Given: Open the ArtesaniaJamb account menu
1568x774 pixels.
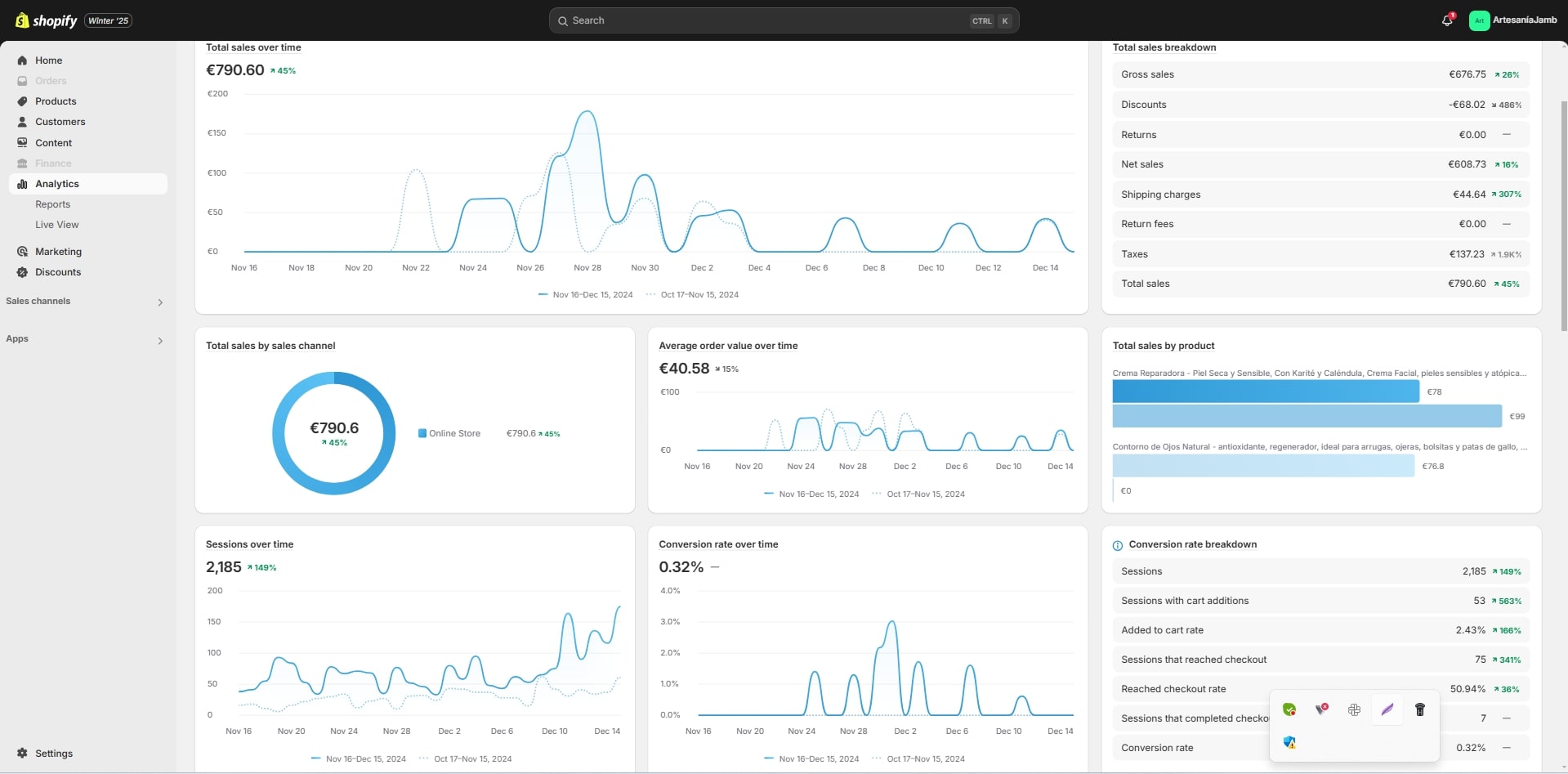Looking at the screenshot, I should pos(1513,20).
